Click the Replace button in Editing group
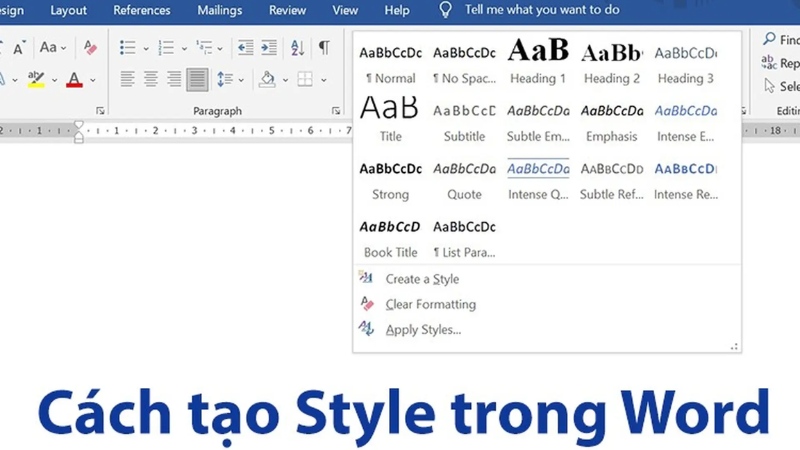The width and height of the screenshot is (800, 450). click(x=781, y=63)
